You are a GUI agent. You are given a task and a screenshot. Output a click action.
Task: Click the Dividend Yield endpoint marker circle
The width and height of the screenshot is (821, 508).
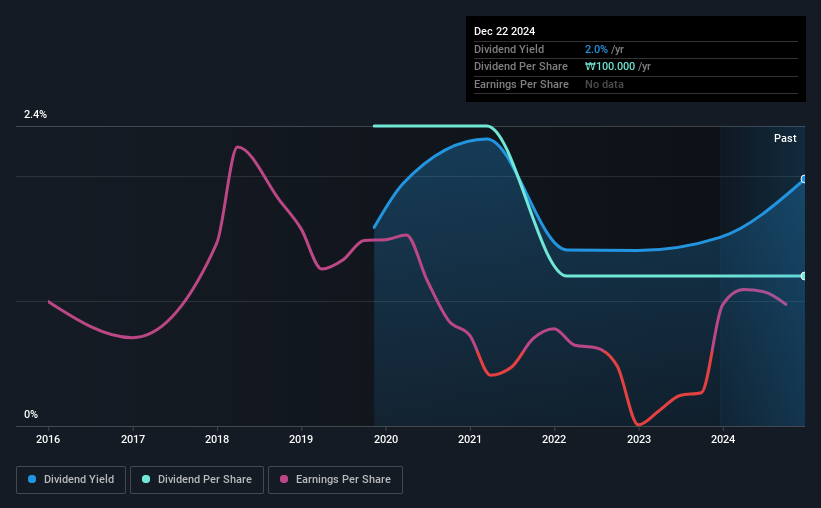coord(804,179)
